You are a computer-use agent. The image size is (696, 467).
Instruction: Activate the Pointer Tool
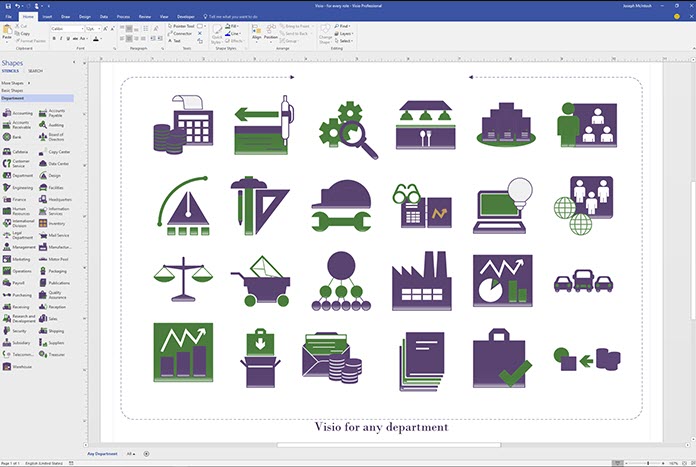181,26
